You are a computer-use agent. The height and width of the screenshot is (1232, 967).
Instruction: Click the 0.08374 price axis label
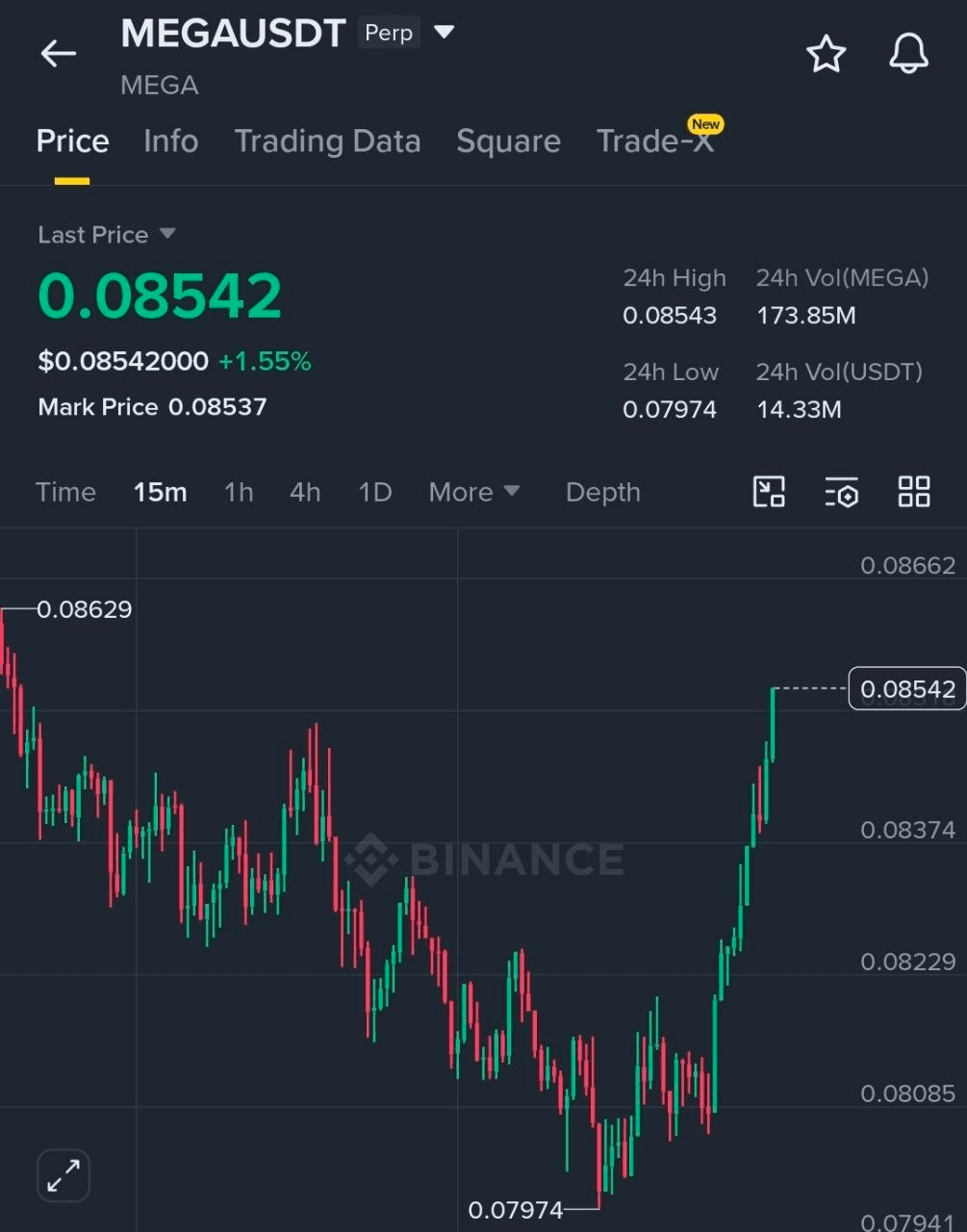tap(907, 830)
